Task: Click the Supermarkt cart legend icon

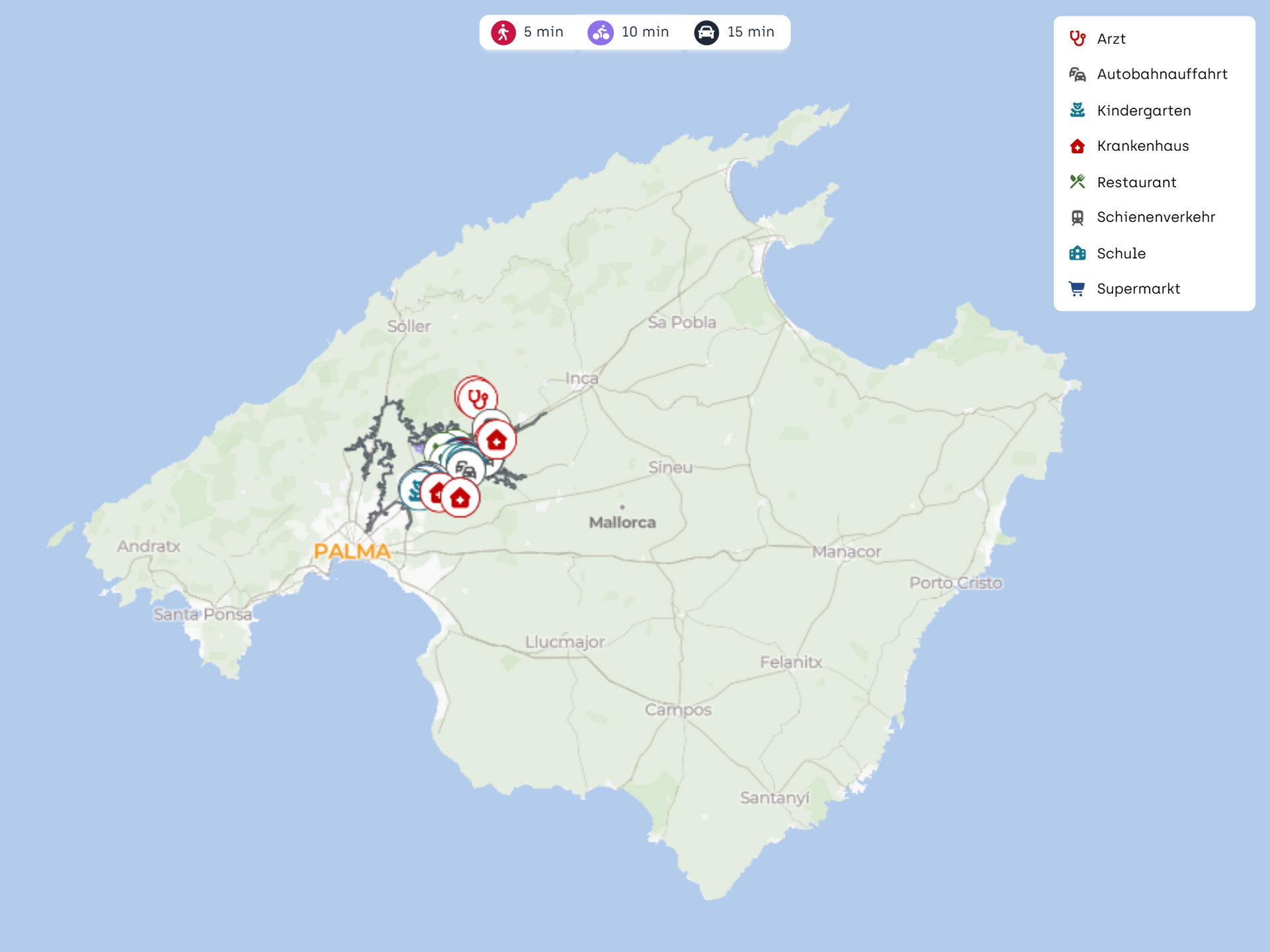Action: tap(1078, 289)
